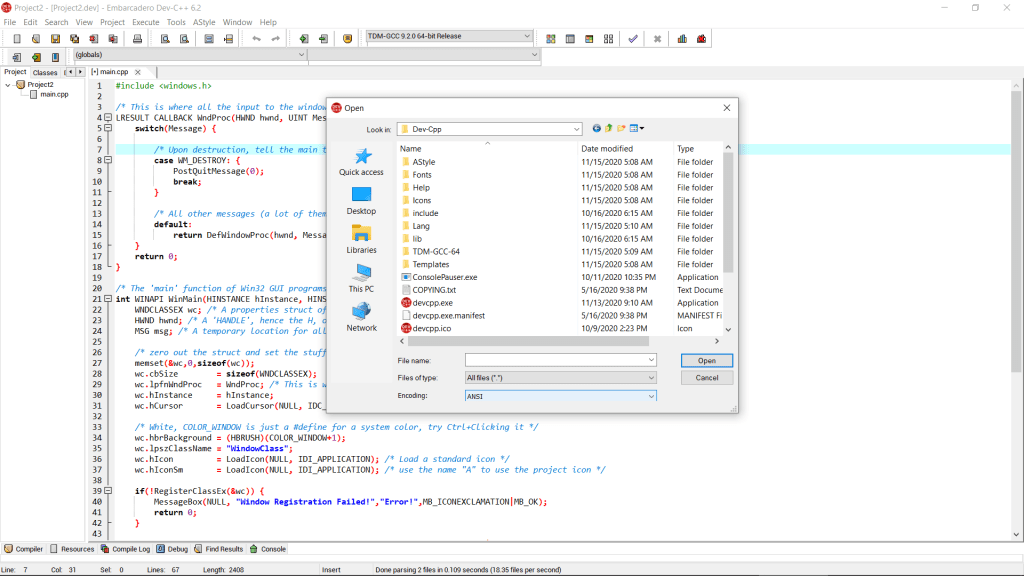Collapse code fold at line 39
1024x576 pixels.
pos(108,491)
